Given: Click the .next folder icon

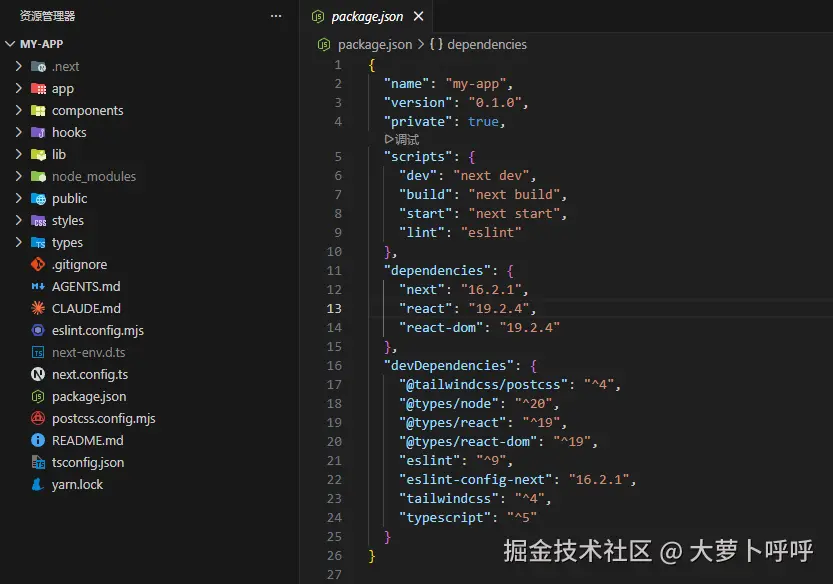Looking at the screenshot, I should tap(38, 66).
